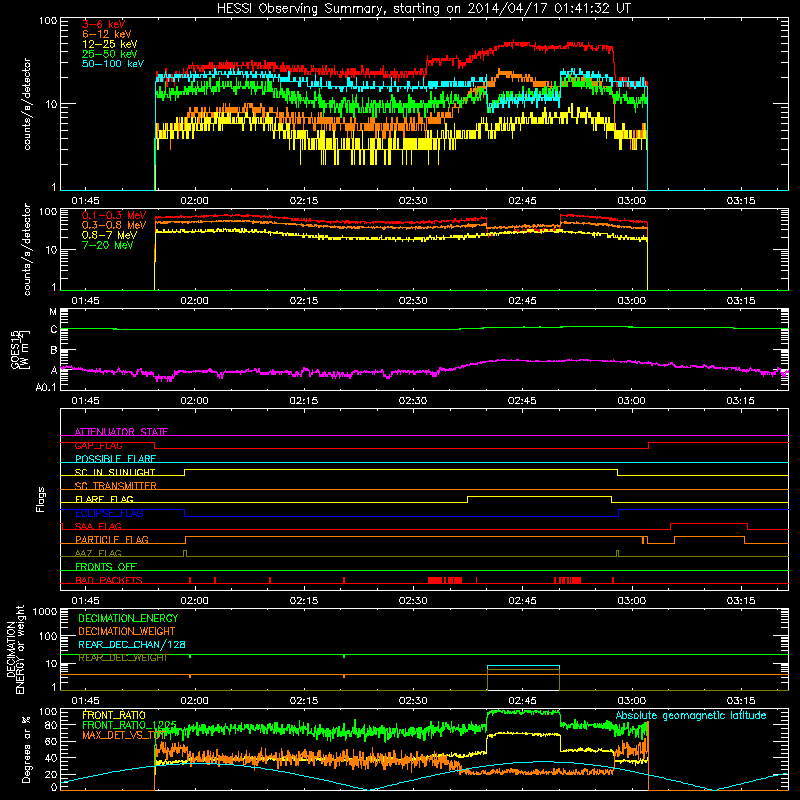
Task: Pick the 50-100 keV legend entry
Action: 113,64
